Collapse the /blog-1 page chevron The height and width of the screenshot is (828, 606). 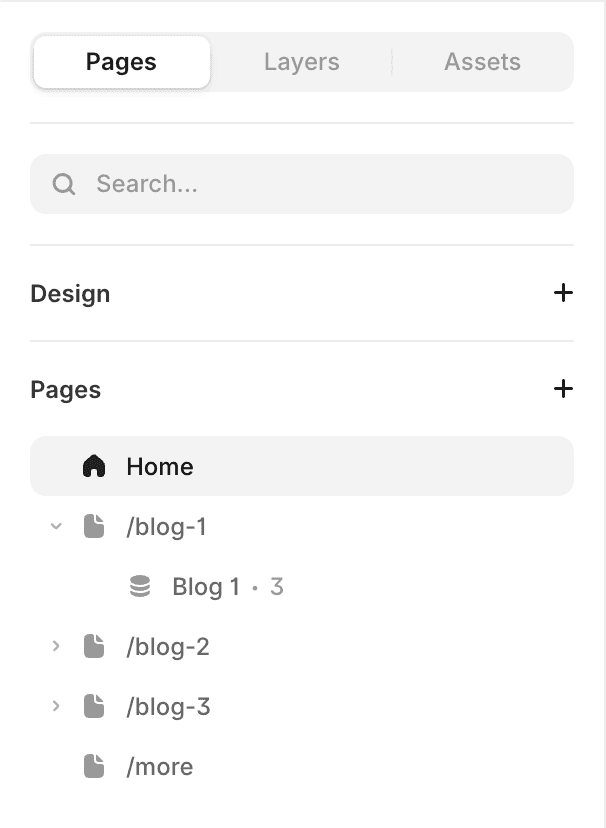point(56,526)
